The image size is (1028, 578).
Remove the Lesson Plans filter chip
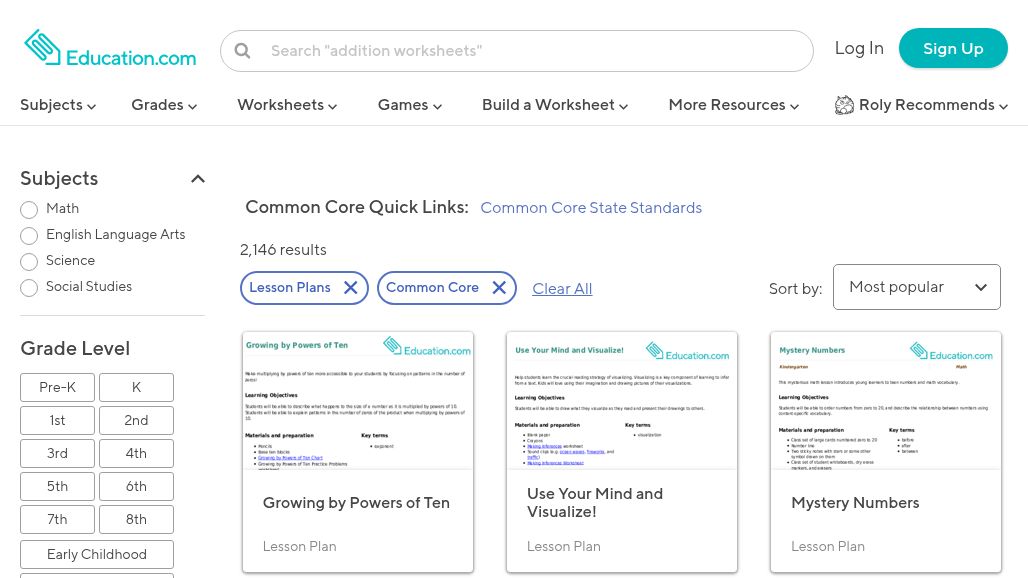coord(350,288)
